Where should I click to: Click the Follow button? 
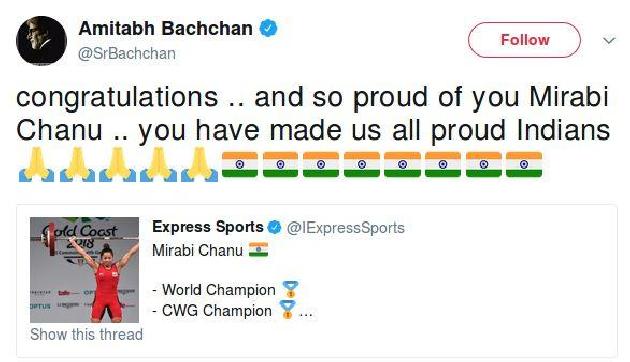pos(524,40)
